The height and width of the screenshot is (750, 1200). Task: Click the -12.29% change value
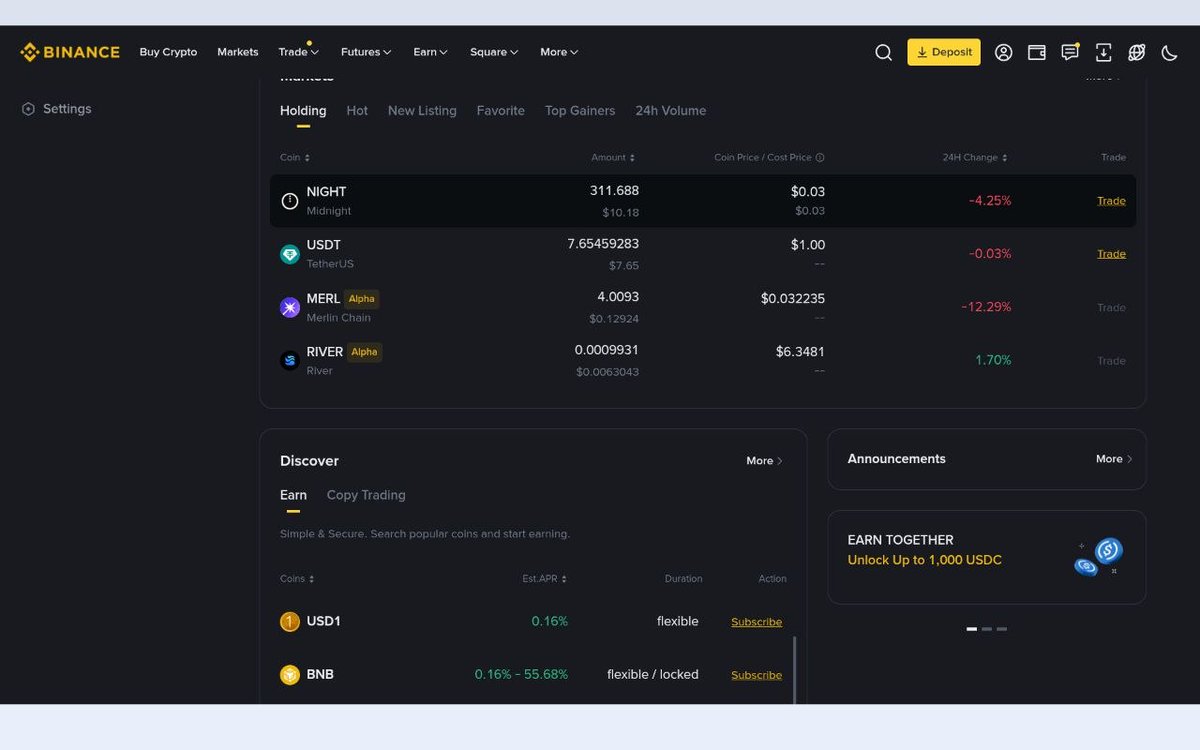pos(986,307)
